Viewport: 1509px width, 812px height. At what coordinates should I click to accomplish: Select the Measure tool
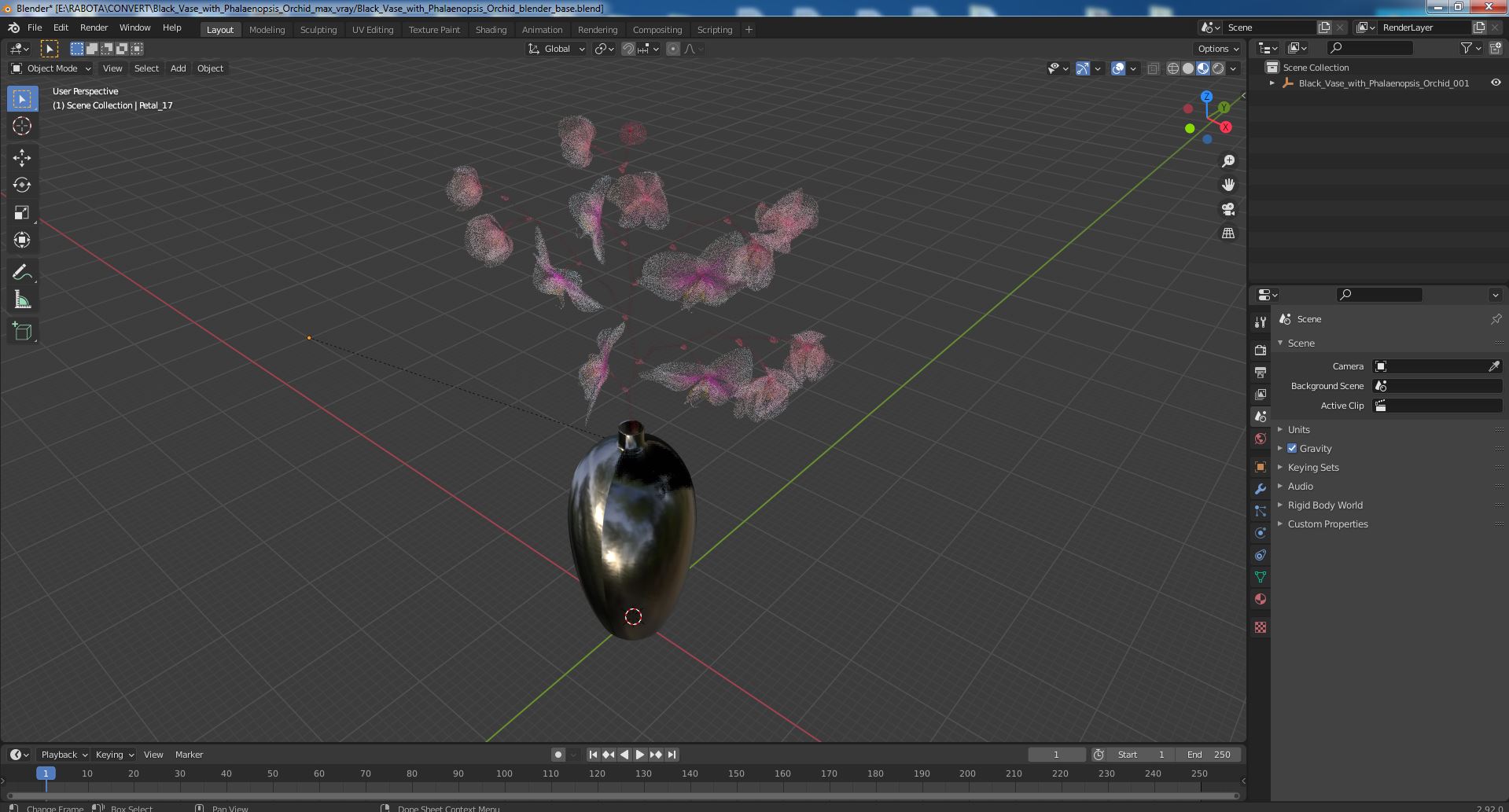[x=22, y=300]
